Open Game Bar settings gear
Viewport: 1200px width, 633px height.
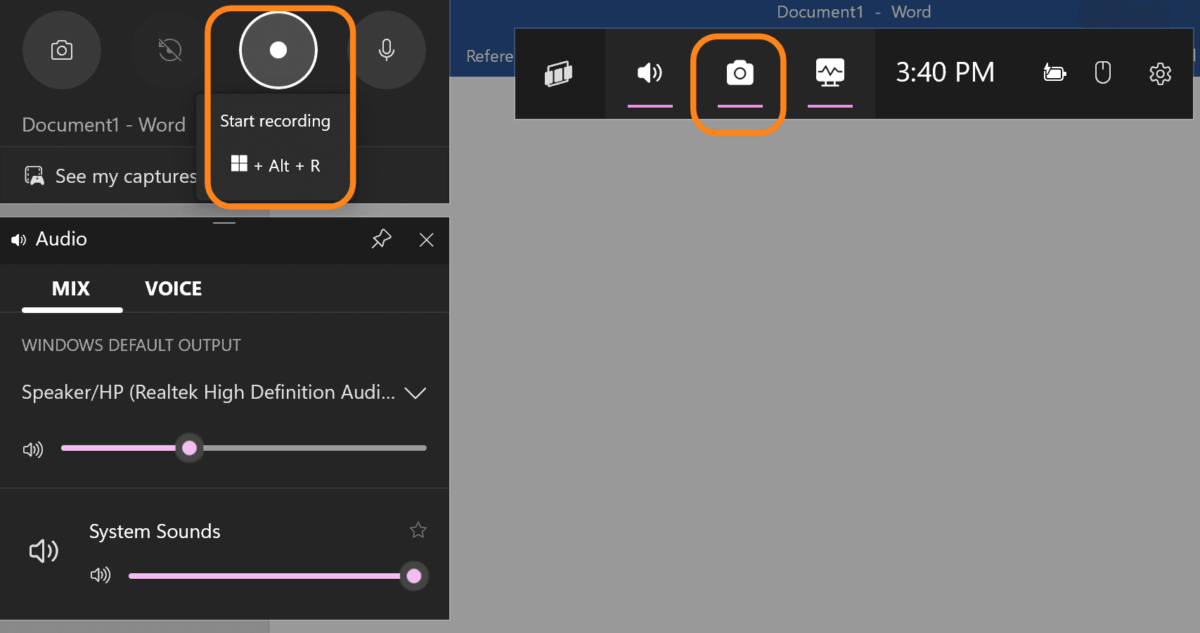pyautogui.click(x=1159, y=73)
